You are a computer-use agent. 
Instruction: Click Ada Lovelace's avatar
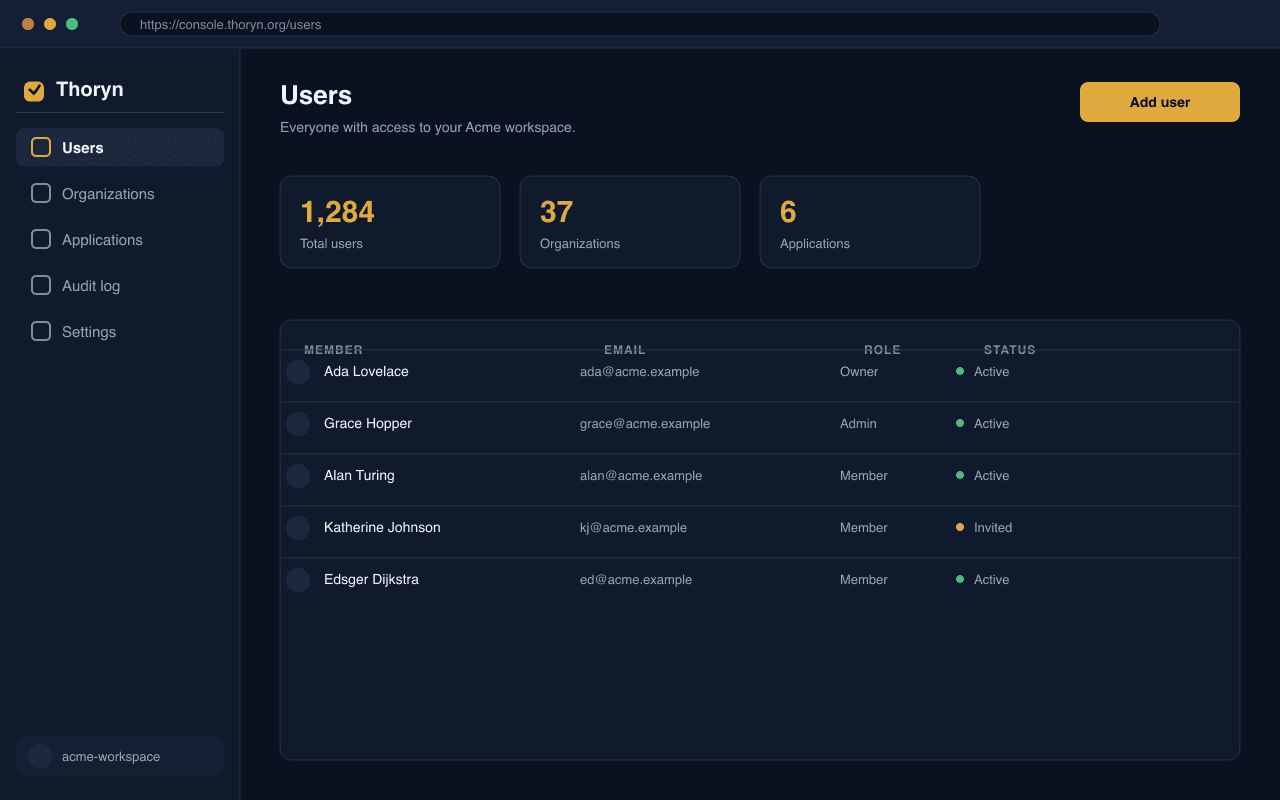point(298,372)
